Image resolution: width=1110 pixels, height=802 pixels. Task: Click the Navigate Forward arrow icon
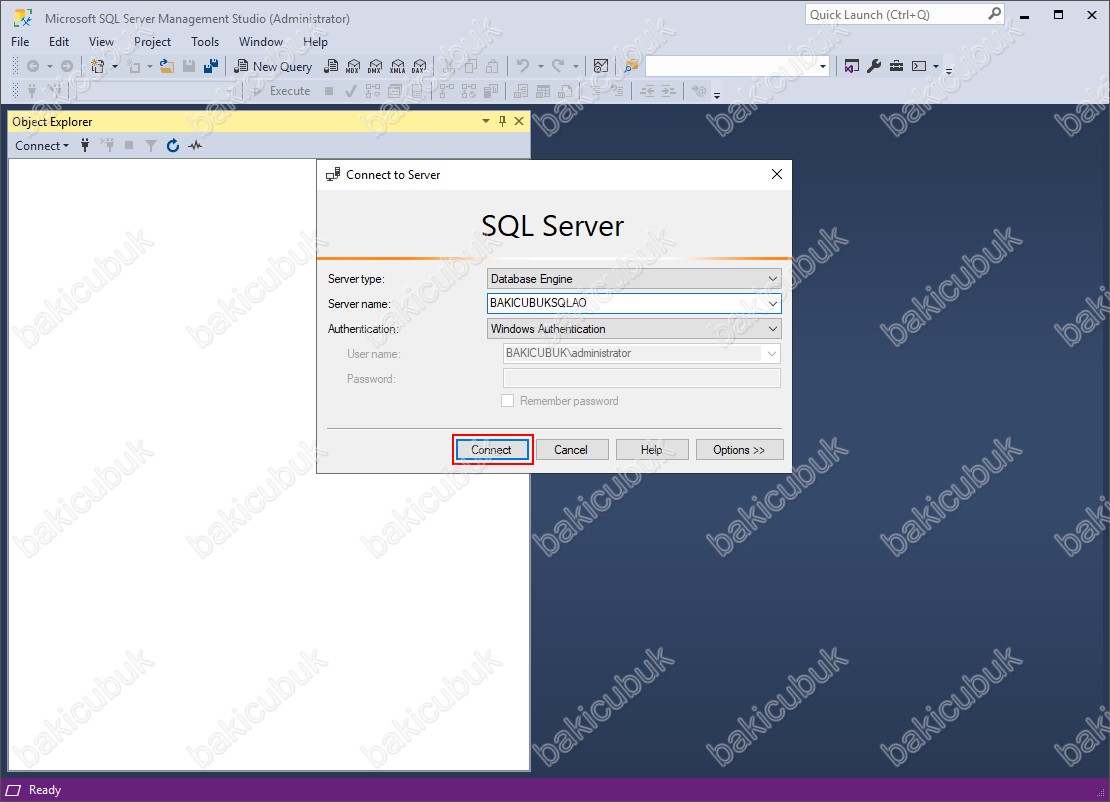(x=67, y=67)
